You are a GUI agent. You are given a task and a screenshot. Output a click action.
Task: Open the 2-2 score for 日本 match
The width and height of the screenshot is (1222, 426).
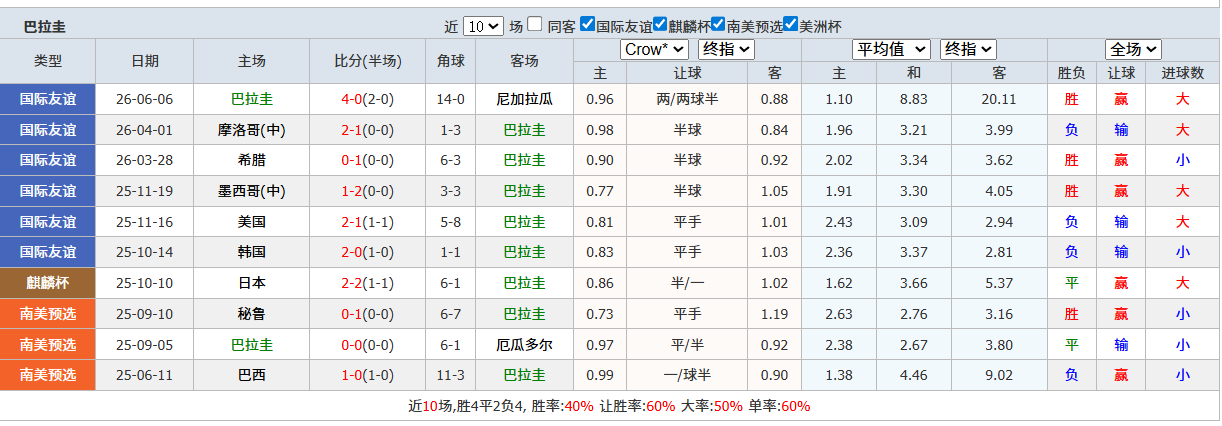tap(352, 283)
